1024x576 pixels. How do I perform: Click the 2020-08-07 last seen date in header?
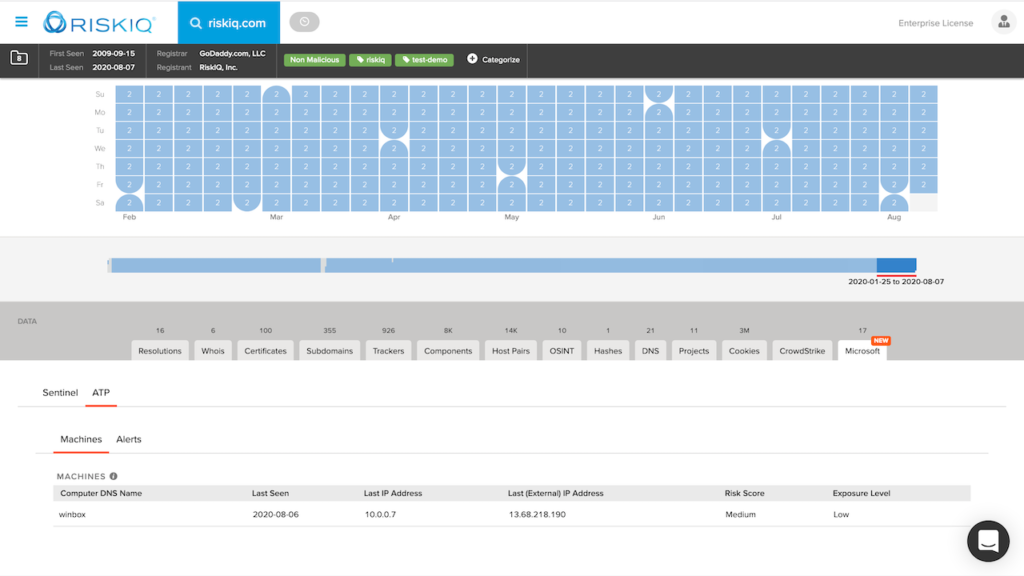pos(114,67)
